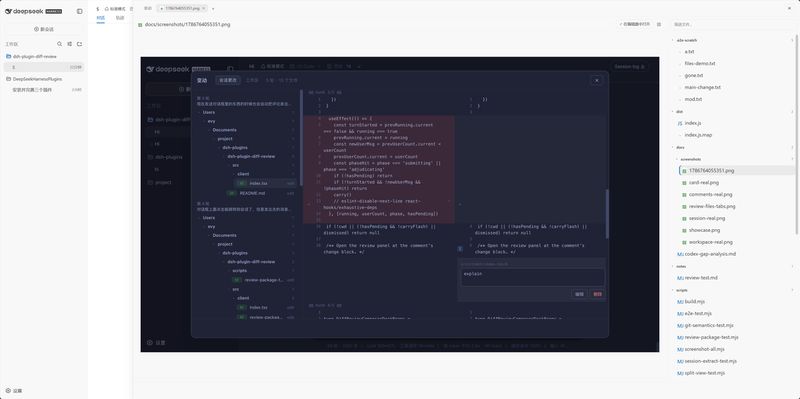Click the mode selector in the chat header

click(x=115, y=9)
